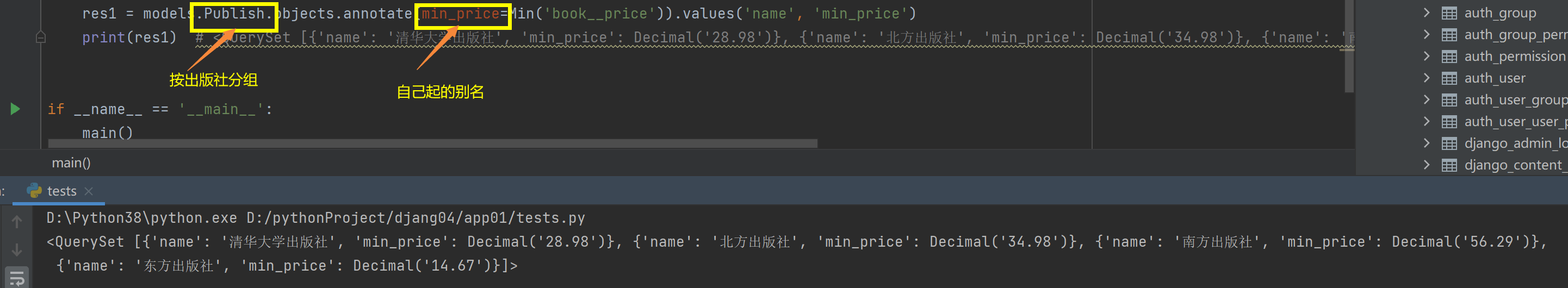Expand the auth_user_user_permissions tree node

point(1426,122)
